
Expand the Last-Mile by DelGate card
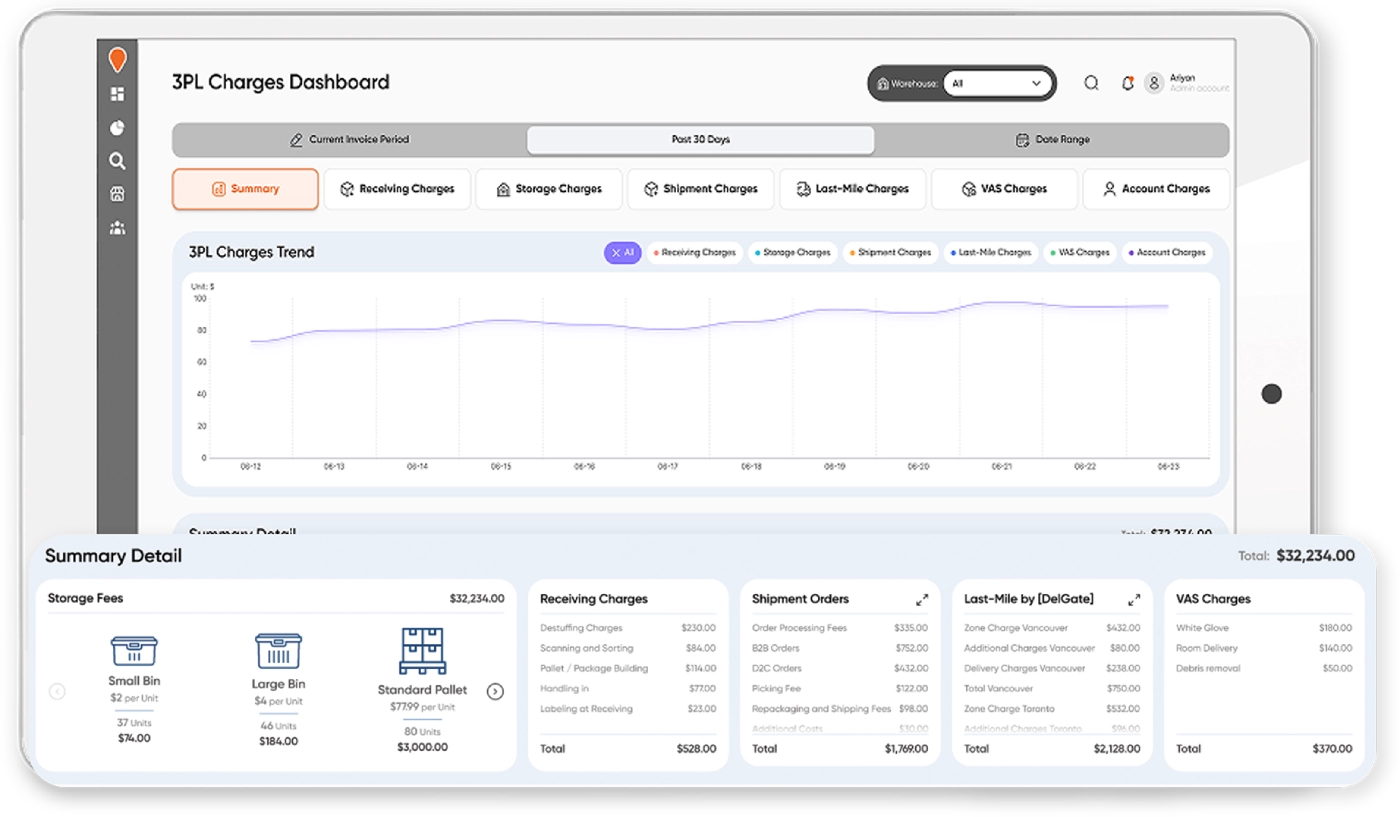click(1133, 599)
